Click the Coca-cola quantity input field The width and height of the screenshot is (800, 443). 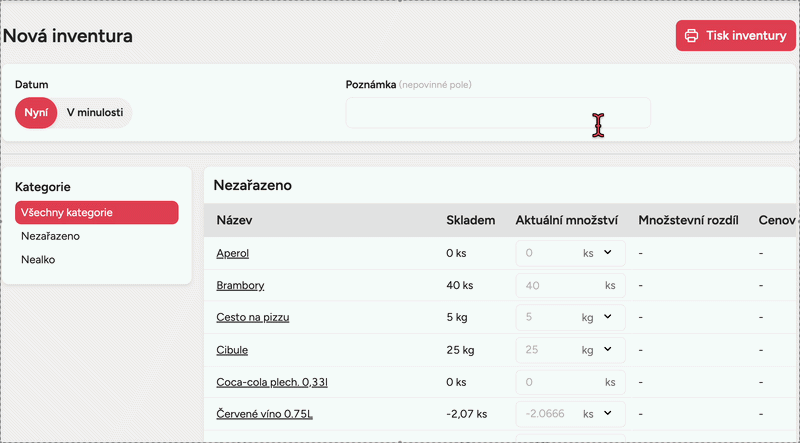[x=555, y=381]
